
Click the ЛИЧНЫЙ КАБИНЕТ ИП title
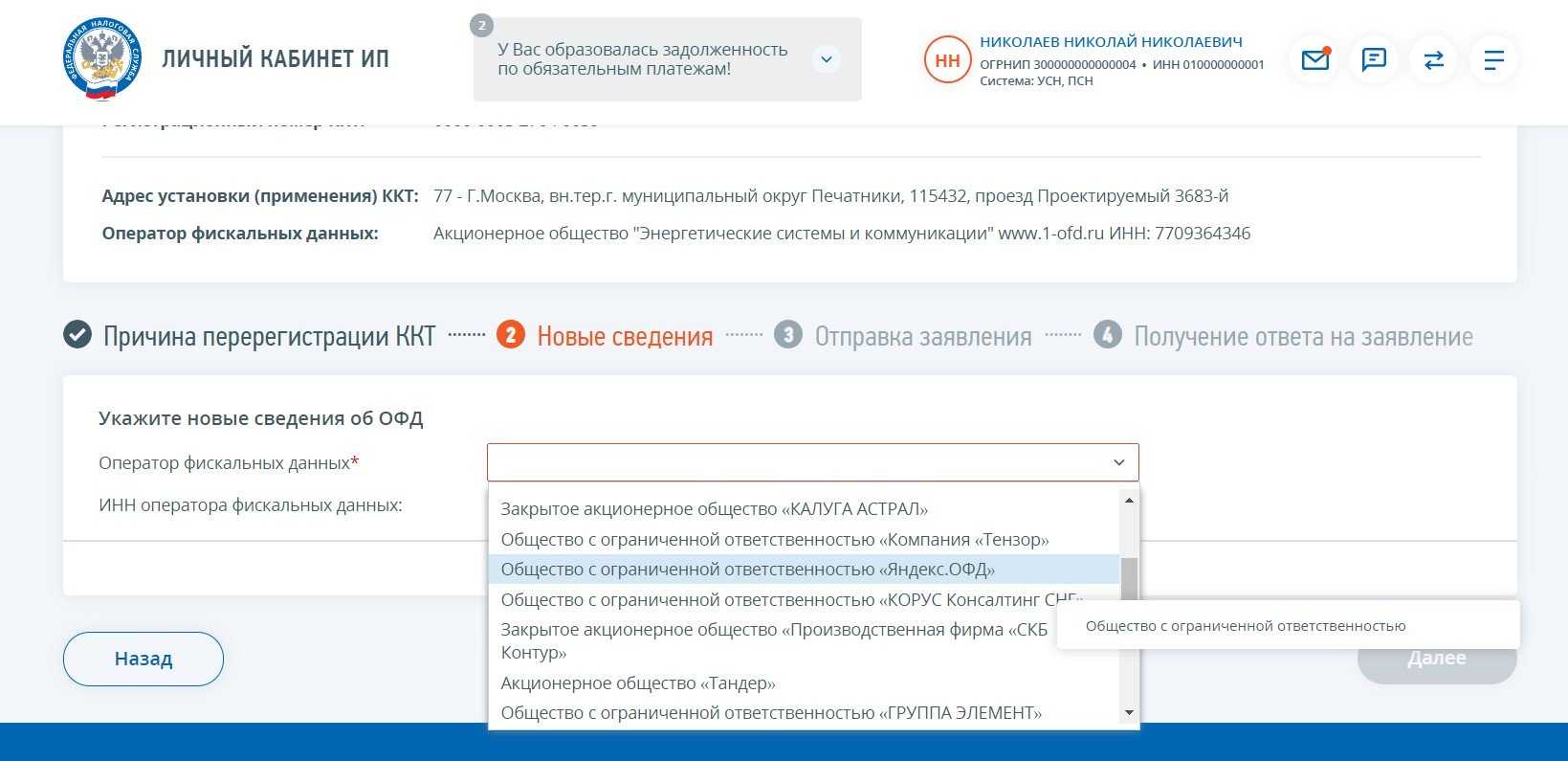(x=276, y=59)
